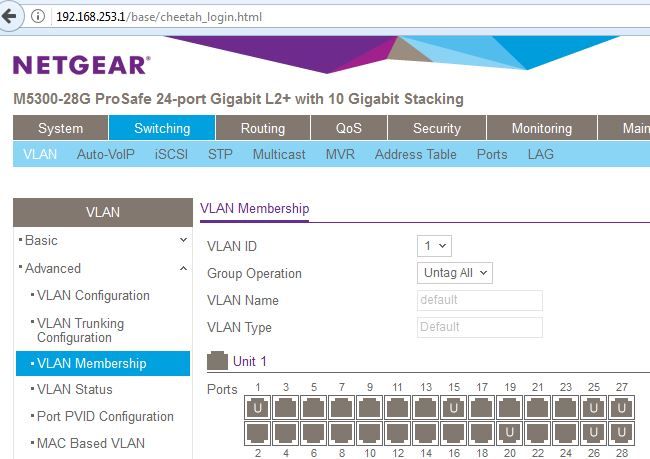650x459 pixels.
Task: Select the LAG submenu item
Action: (541, 154)
